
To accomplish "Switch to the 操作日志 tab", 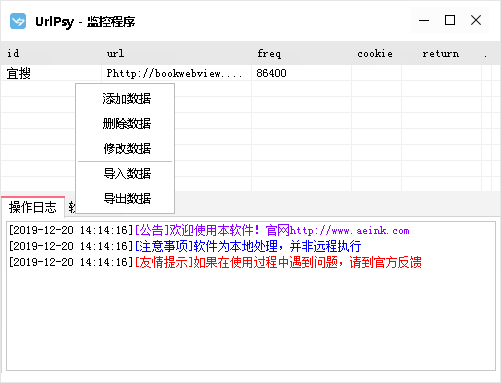I will [33, 207].
